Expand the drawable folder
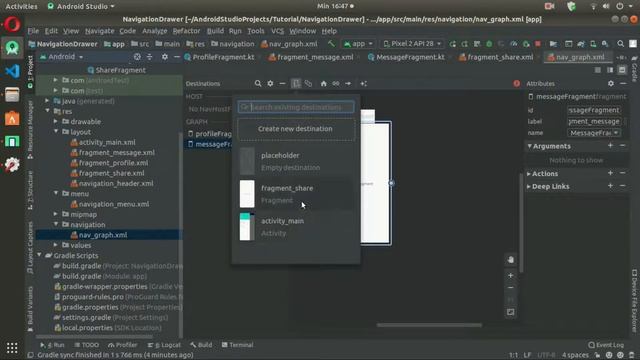Image resolution: width=640 pixels, height=360 pixels. [x=56, y=121]
